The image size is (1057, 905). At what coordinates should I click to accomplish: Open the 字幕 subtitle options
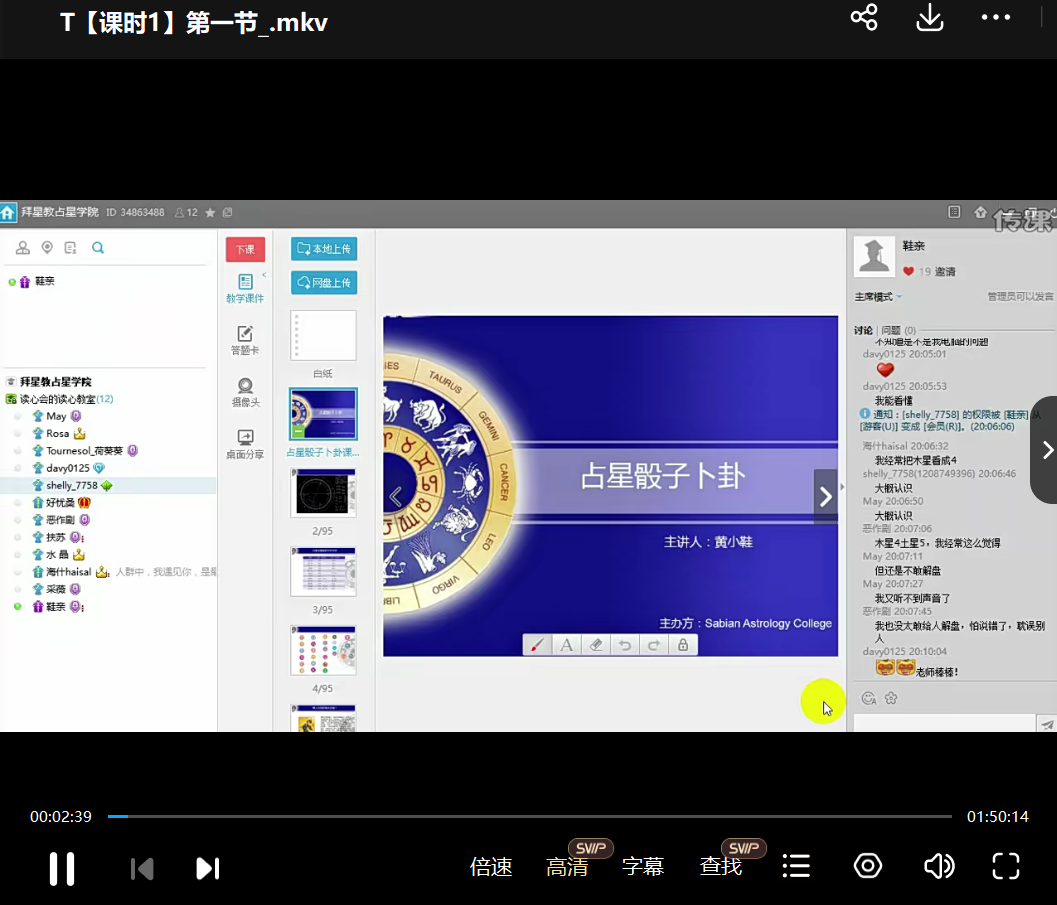(x=643, y=867)
